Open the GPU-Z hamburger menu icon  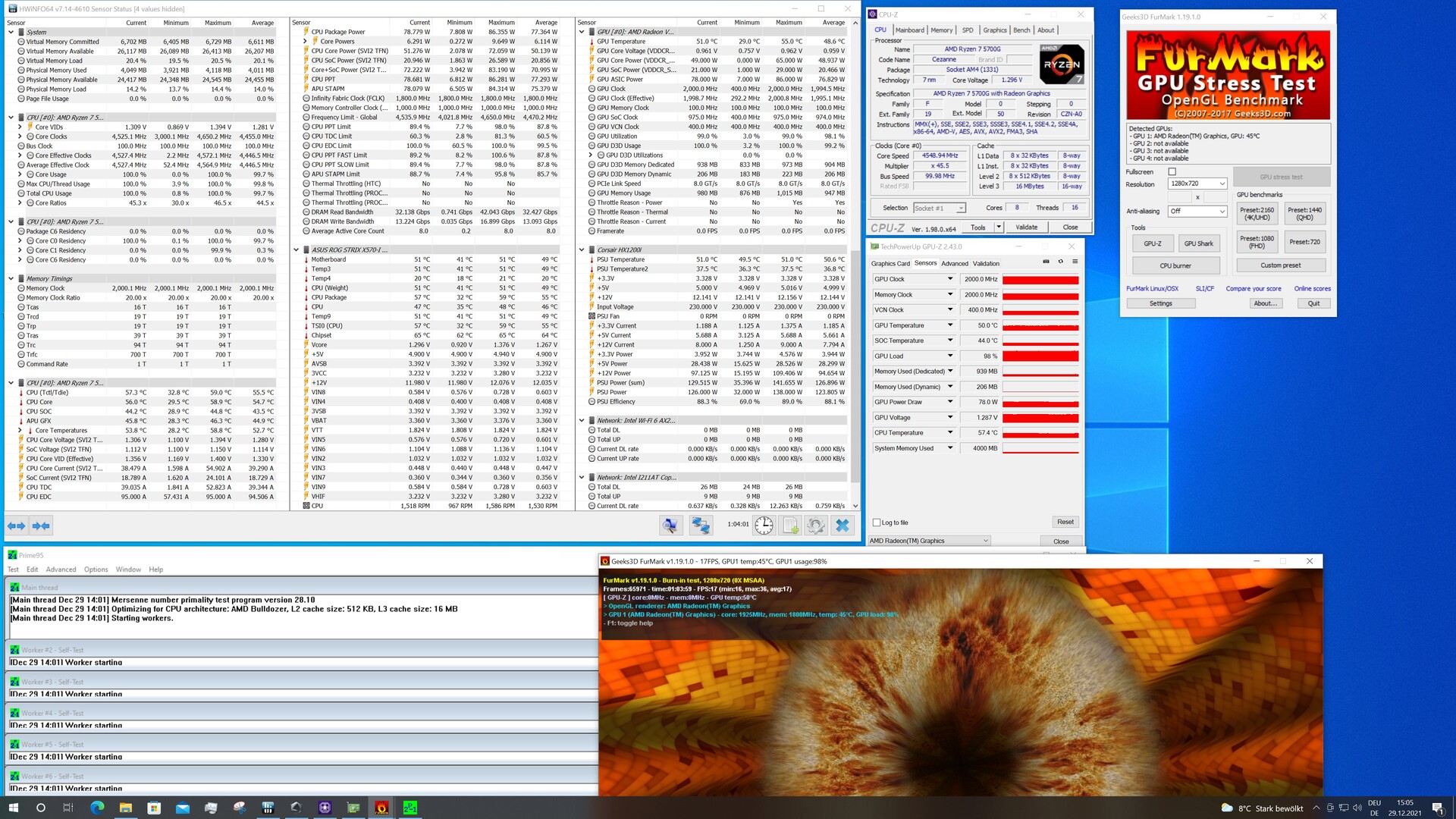(1075, 262)
